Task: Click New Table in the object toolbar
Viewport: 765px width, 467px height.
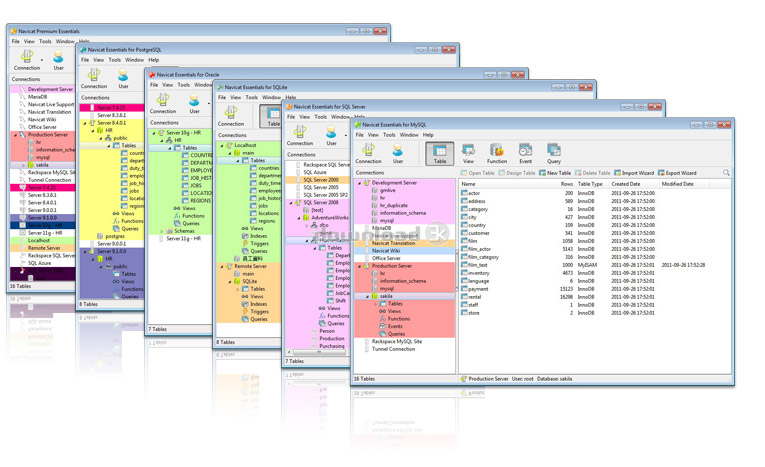Action: 555,173
